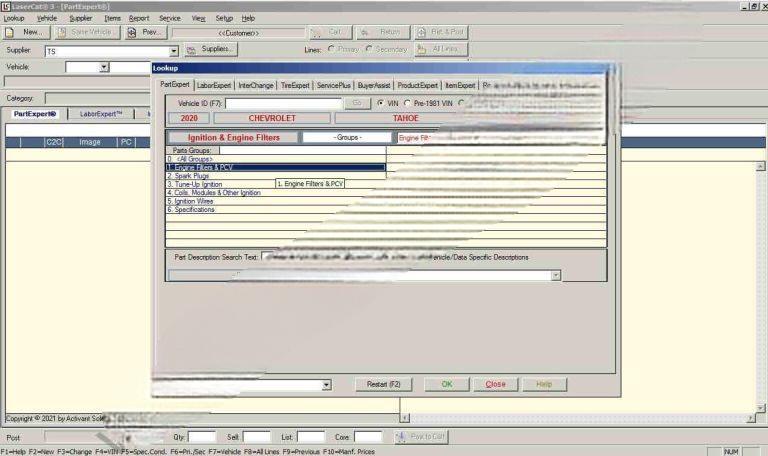Click the Same Vehicle toolbar button
This screenshot has height=456, width=768.
pyautogui.click(x=86, y=32)
